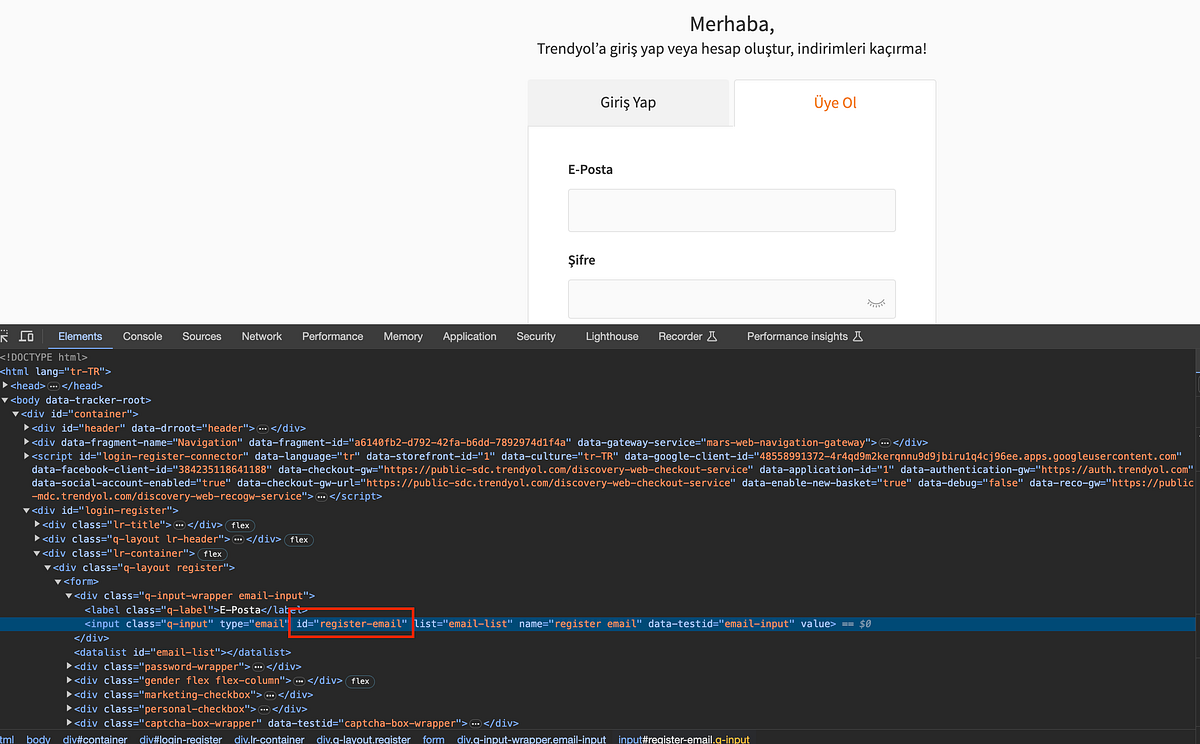
Task: Click the type="email" attribute text
Action: (252, 623)
